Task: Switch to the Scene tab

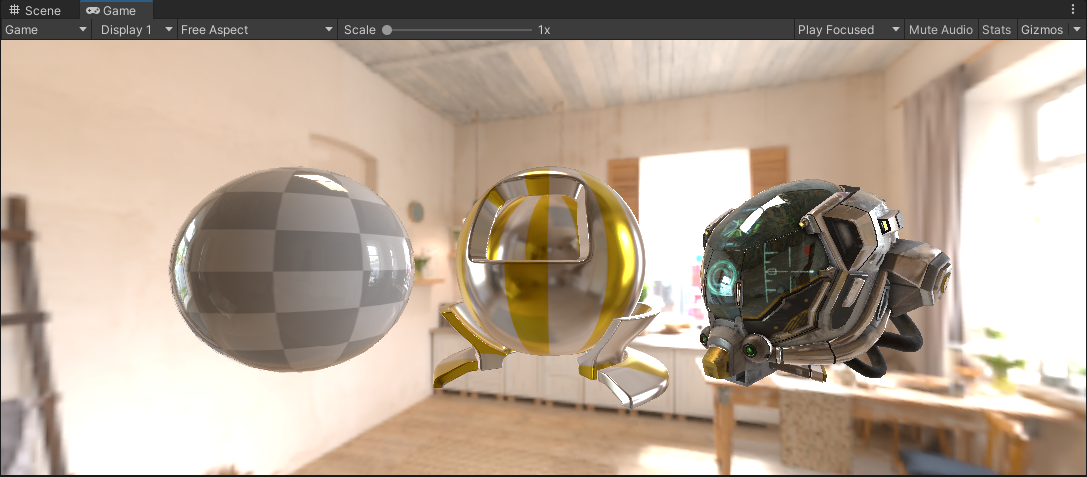Action: click(x=35, y=10)
